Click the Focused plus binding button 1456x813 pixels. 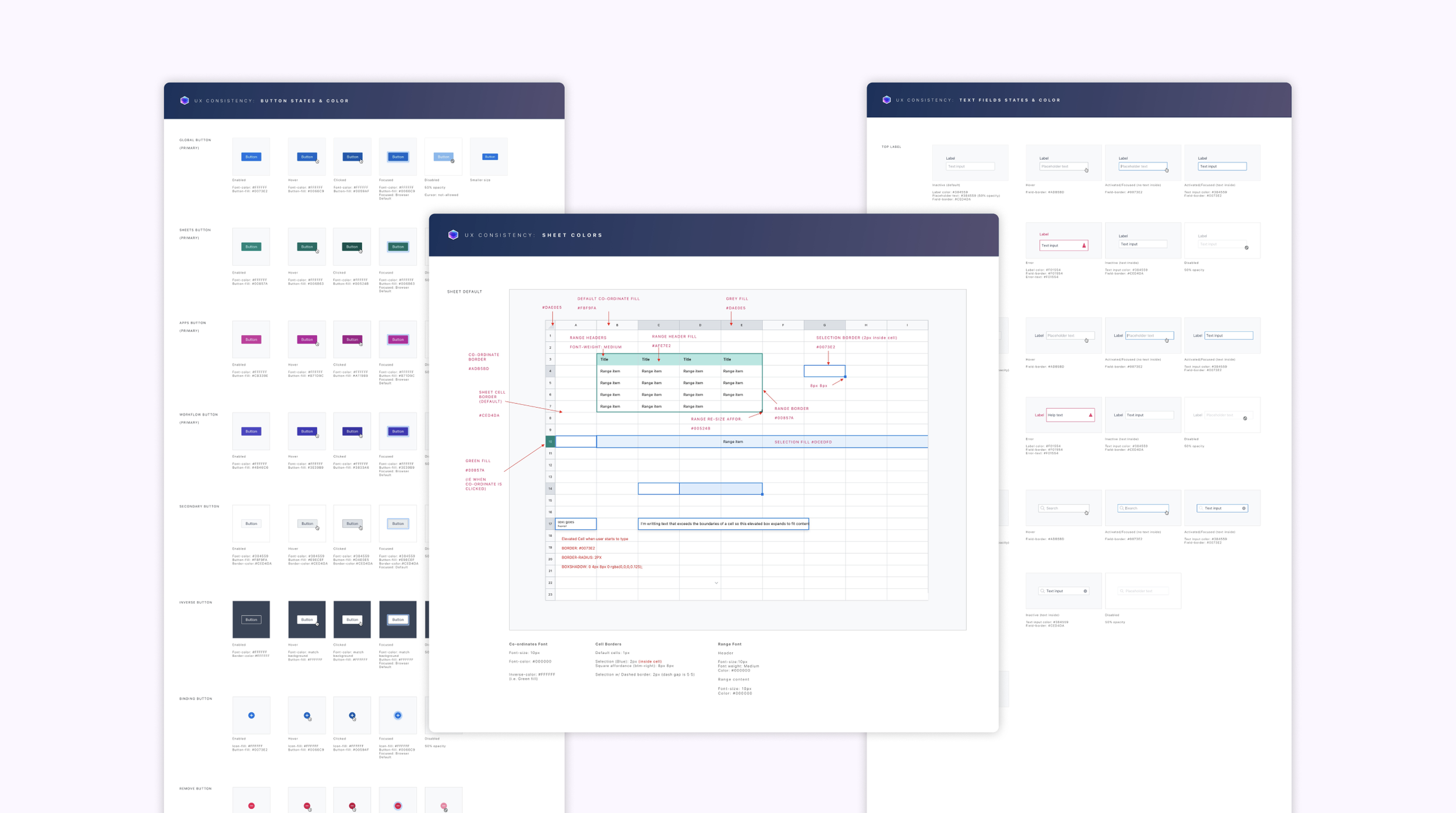(x=398, y=715)
